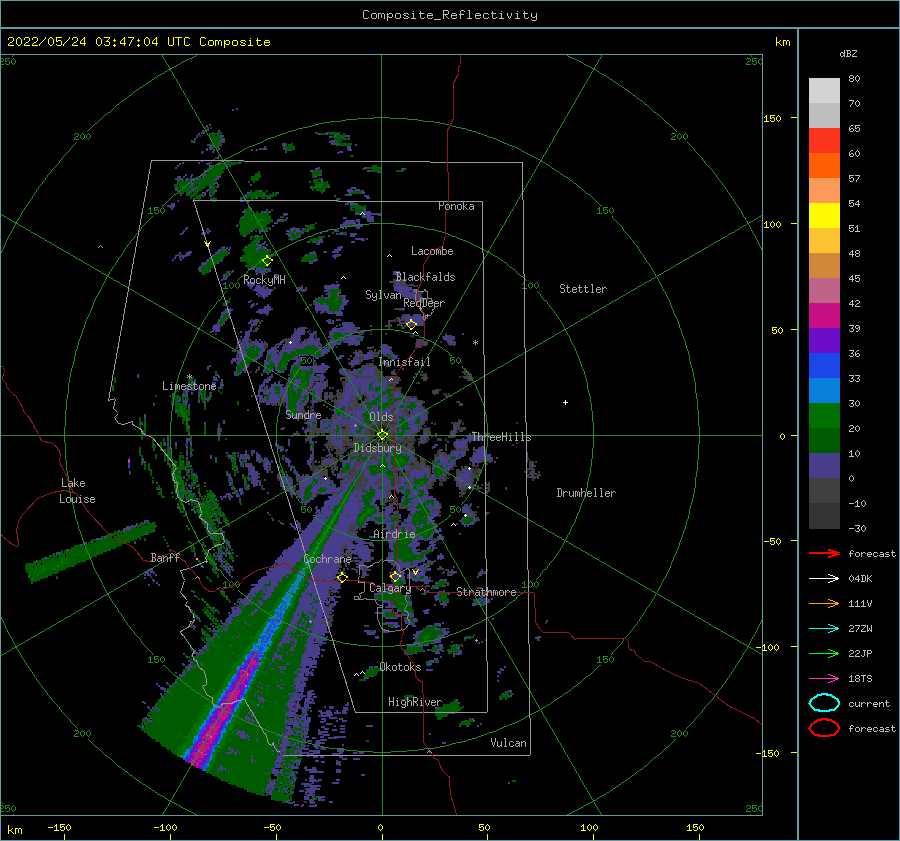This screenshot has width=900, height=841.
Task: Click the dBZ legend heading
Action: 848,53
